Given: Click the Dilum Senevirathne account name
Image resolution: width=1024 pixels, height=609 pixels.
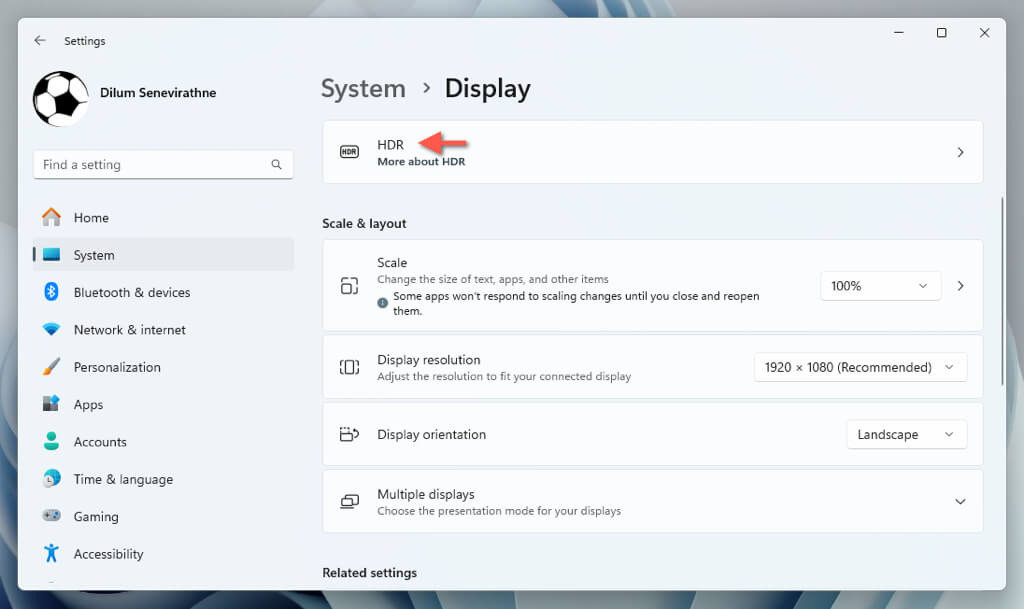Looking at the screenshot, I should click(158, 93).
